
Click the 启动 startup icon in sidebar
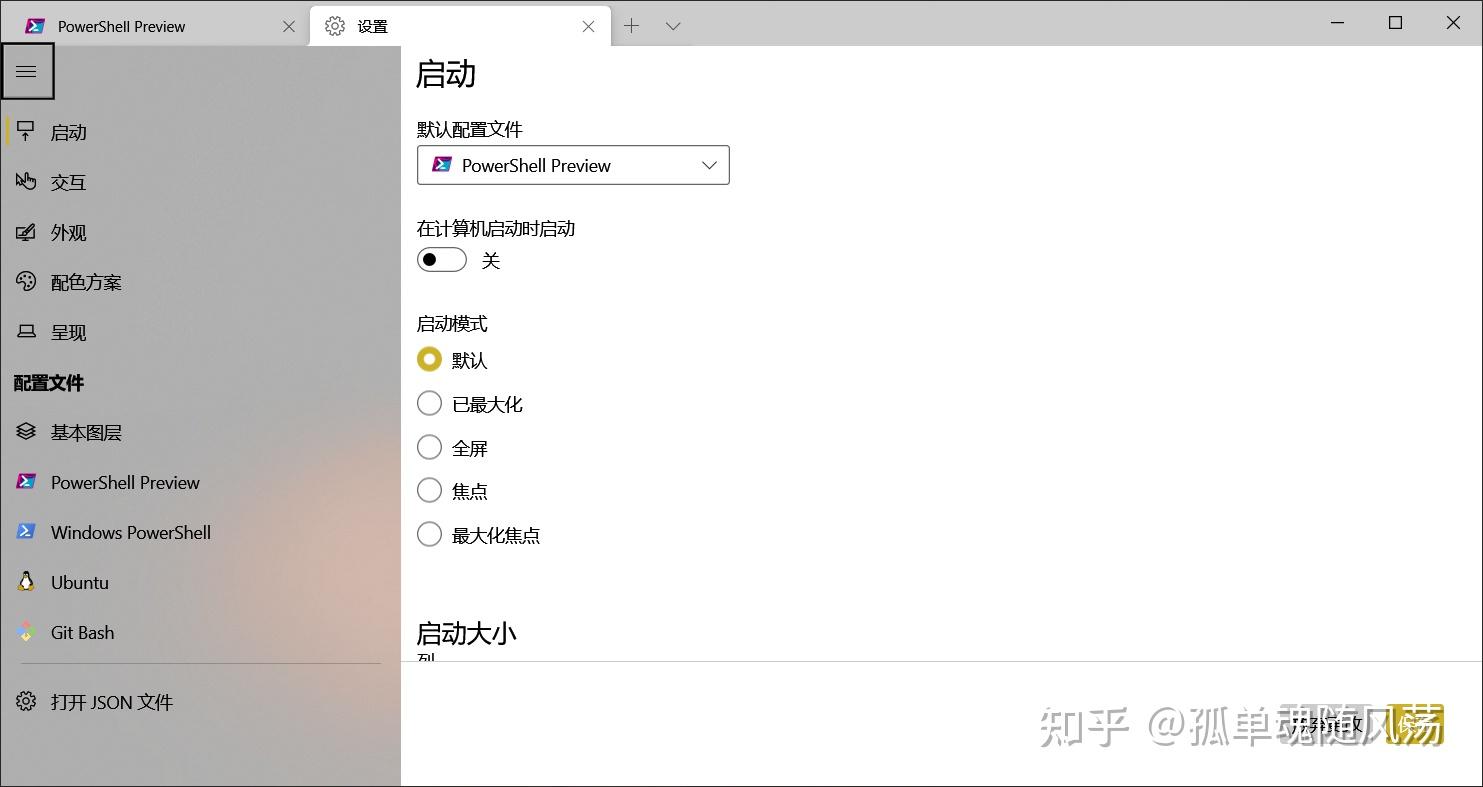click(26, 131)
